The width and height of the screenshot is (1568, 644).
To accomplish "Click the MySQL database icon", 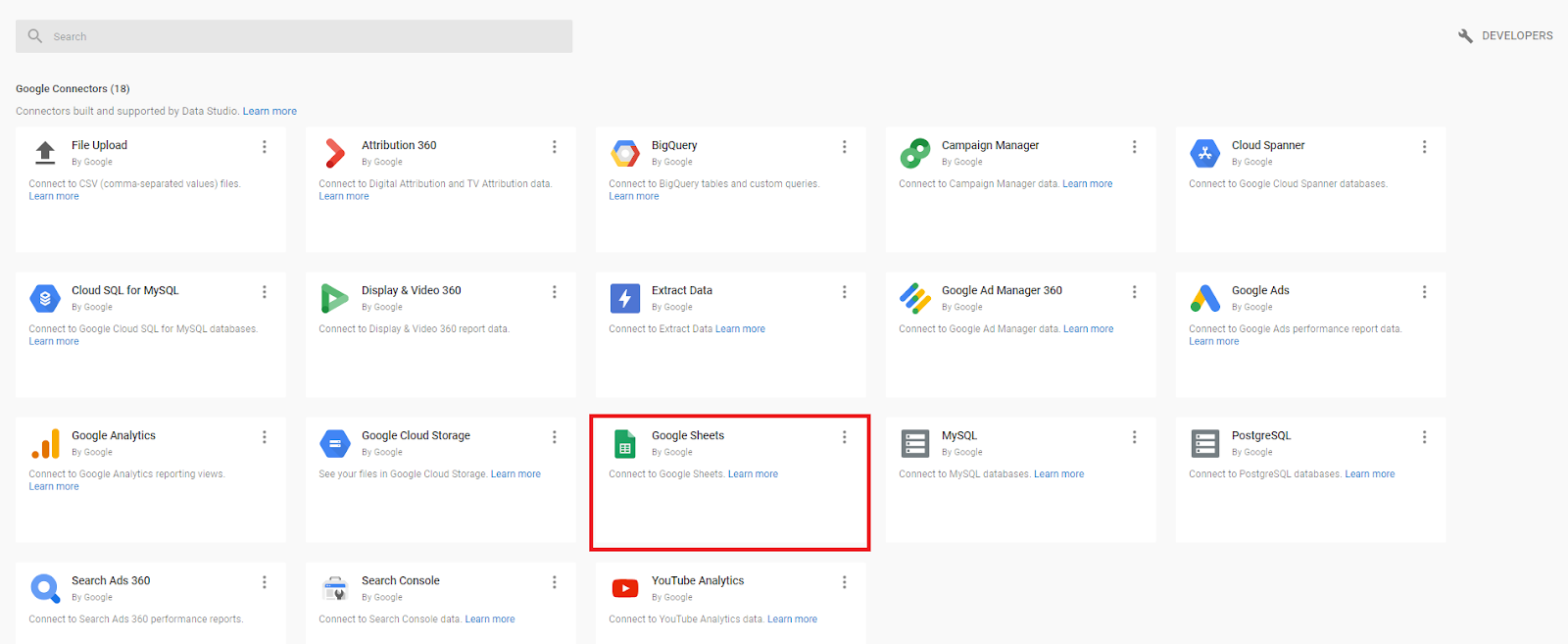I will 915,443.
